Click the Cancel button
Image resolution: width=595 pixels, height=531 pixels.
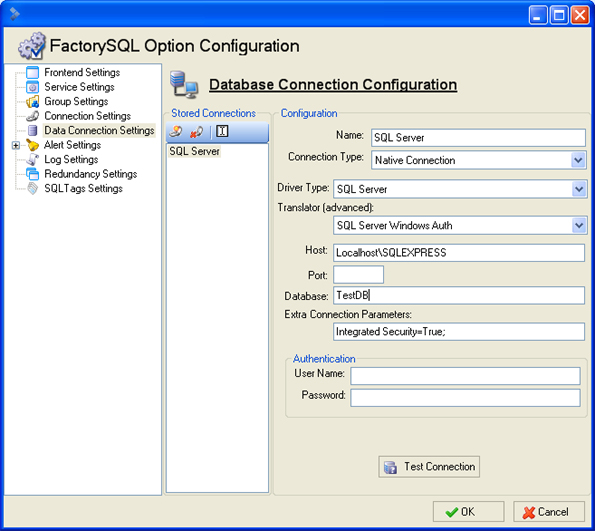click(549, 512)
